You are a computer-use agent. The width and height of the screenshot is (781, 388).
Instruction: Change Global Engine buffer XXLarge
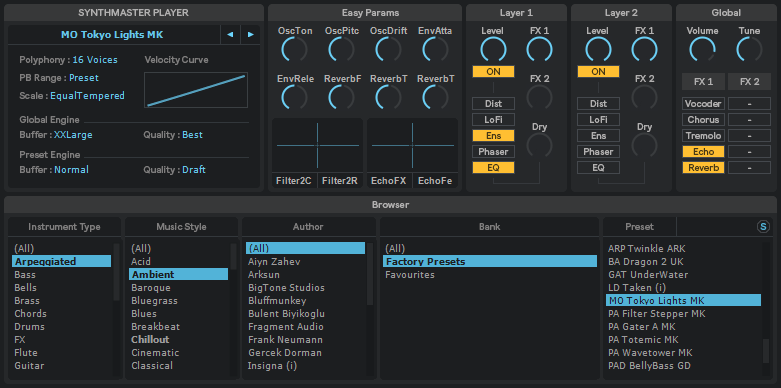(73, 135)
